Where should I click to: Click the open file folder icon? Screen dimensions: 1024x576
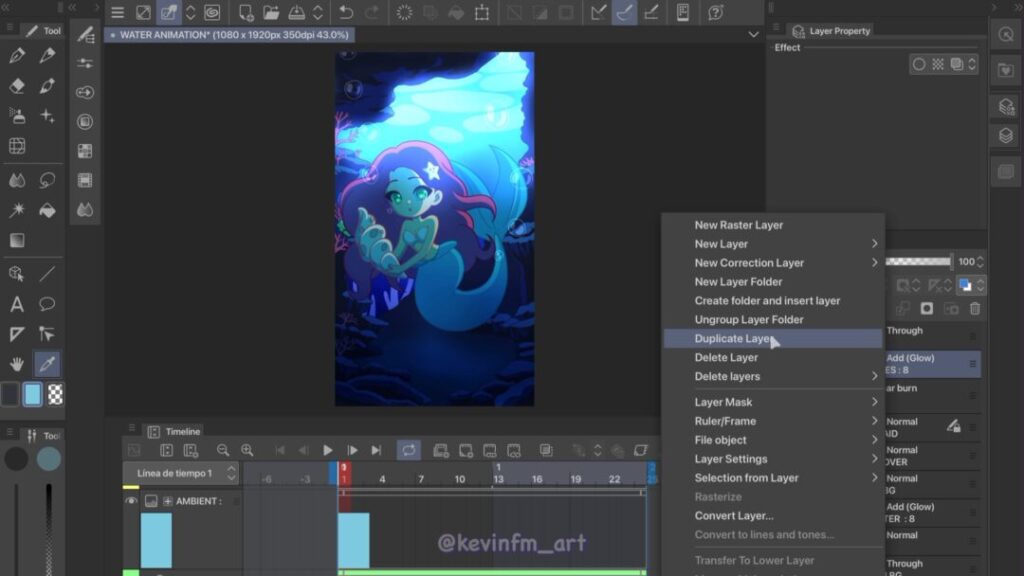[x=271, y=12]
